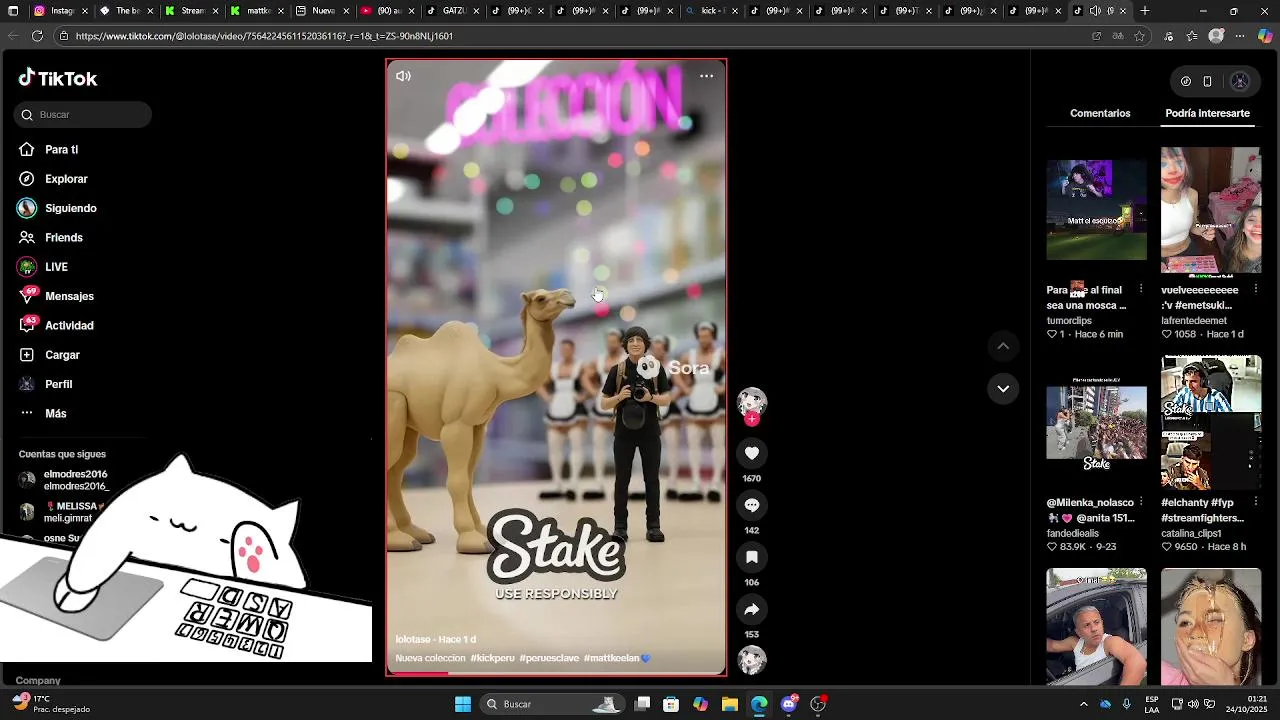Open the video three-dot options menu
Viewport: 1280px width, 720px height.
tap(706, 76)
